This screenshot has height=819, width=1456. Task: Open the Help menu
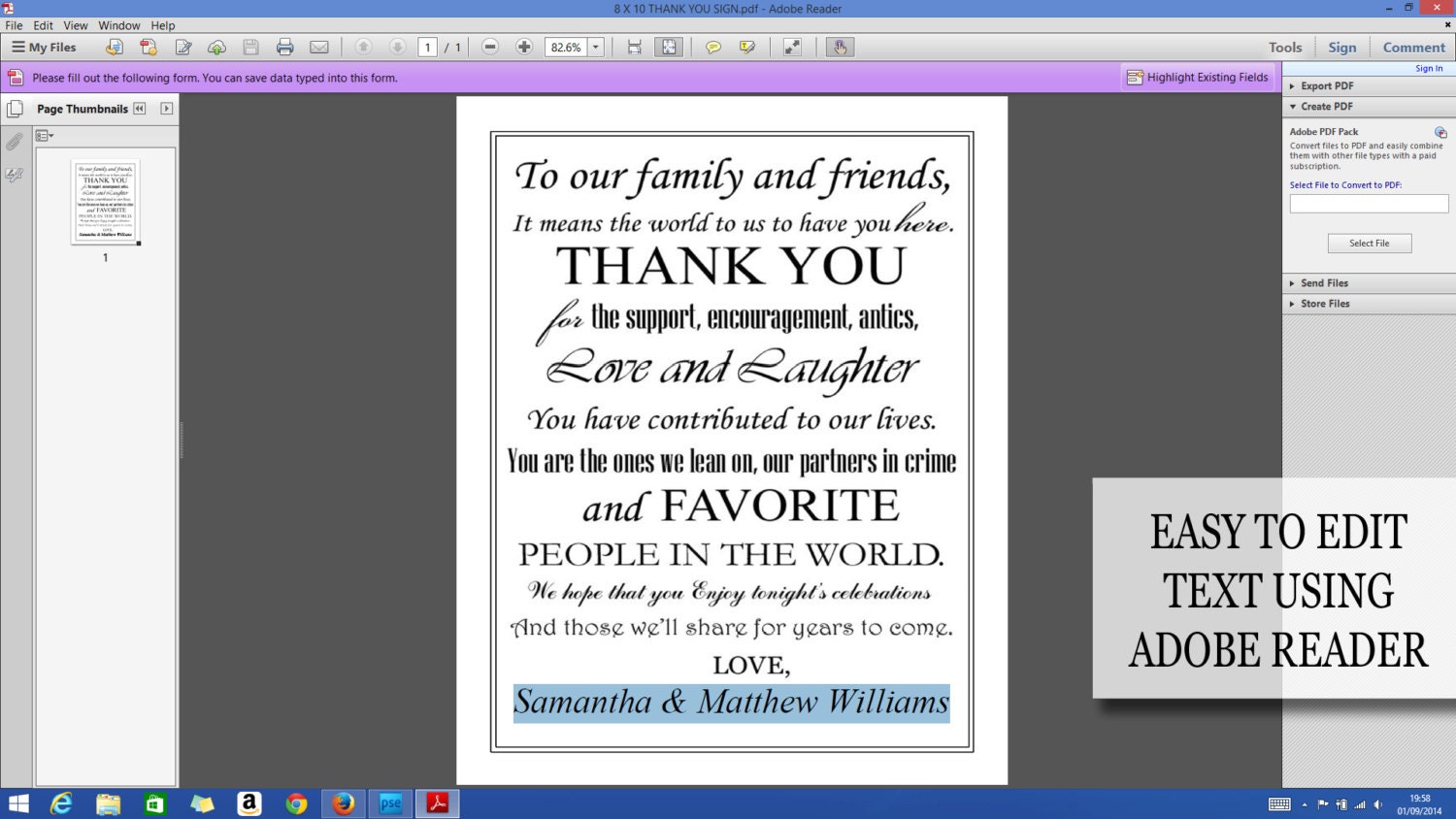[163, 25]
